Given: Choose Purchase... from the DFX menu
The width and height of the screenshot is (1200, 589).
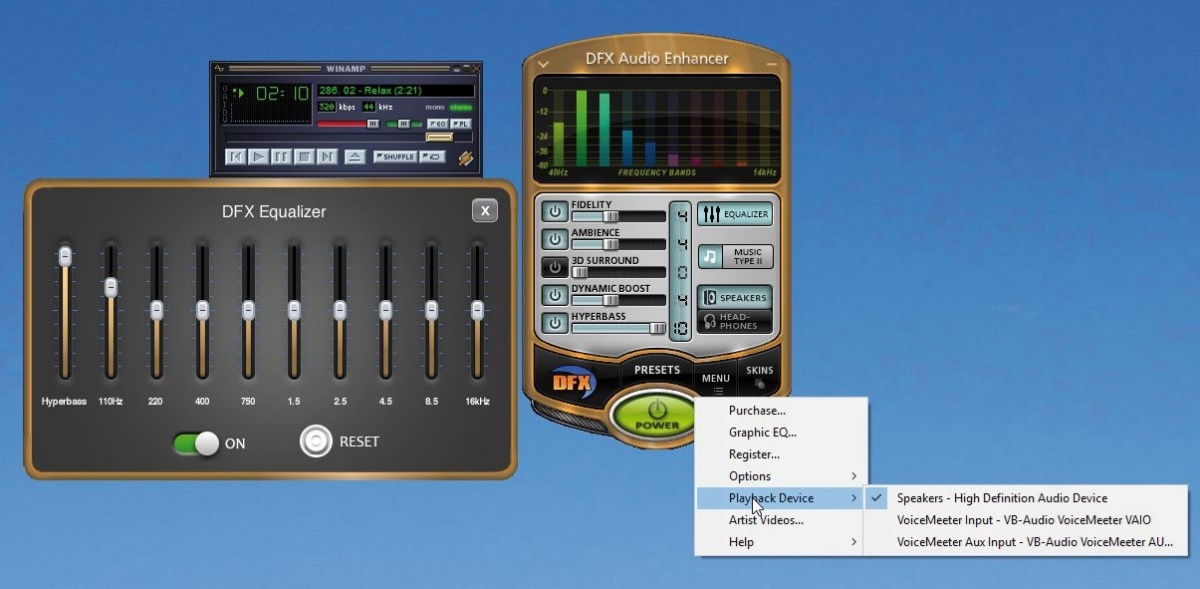Looking at the screenshot, I should click(x=782, y=410).
